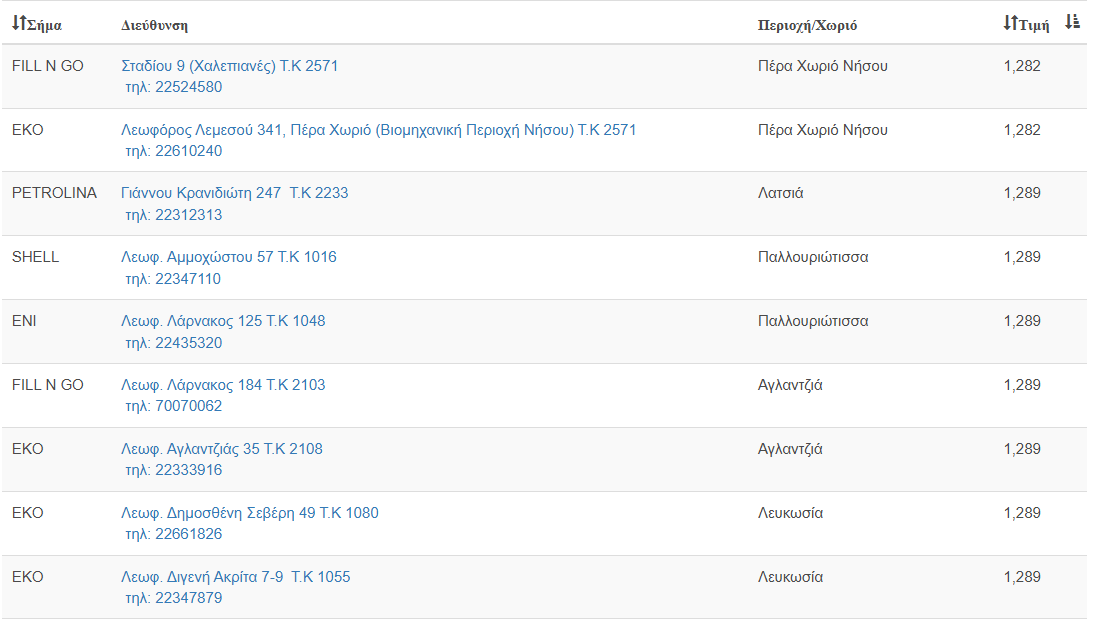Sort the table by Σήμα column
The height and width of the screenshot is (623, 1098).
tap(36, 24)
